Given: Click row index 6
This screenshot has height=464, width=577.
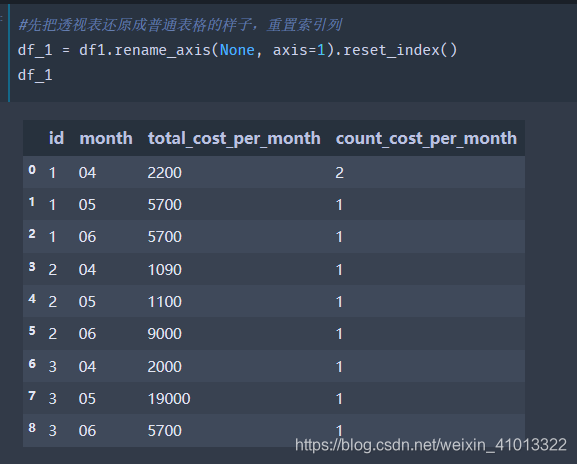Looking at the screenshot, I should pos(32,364).
